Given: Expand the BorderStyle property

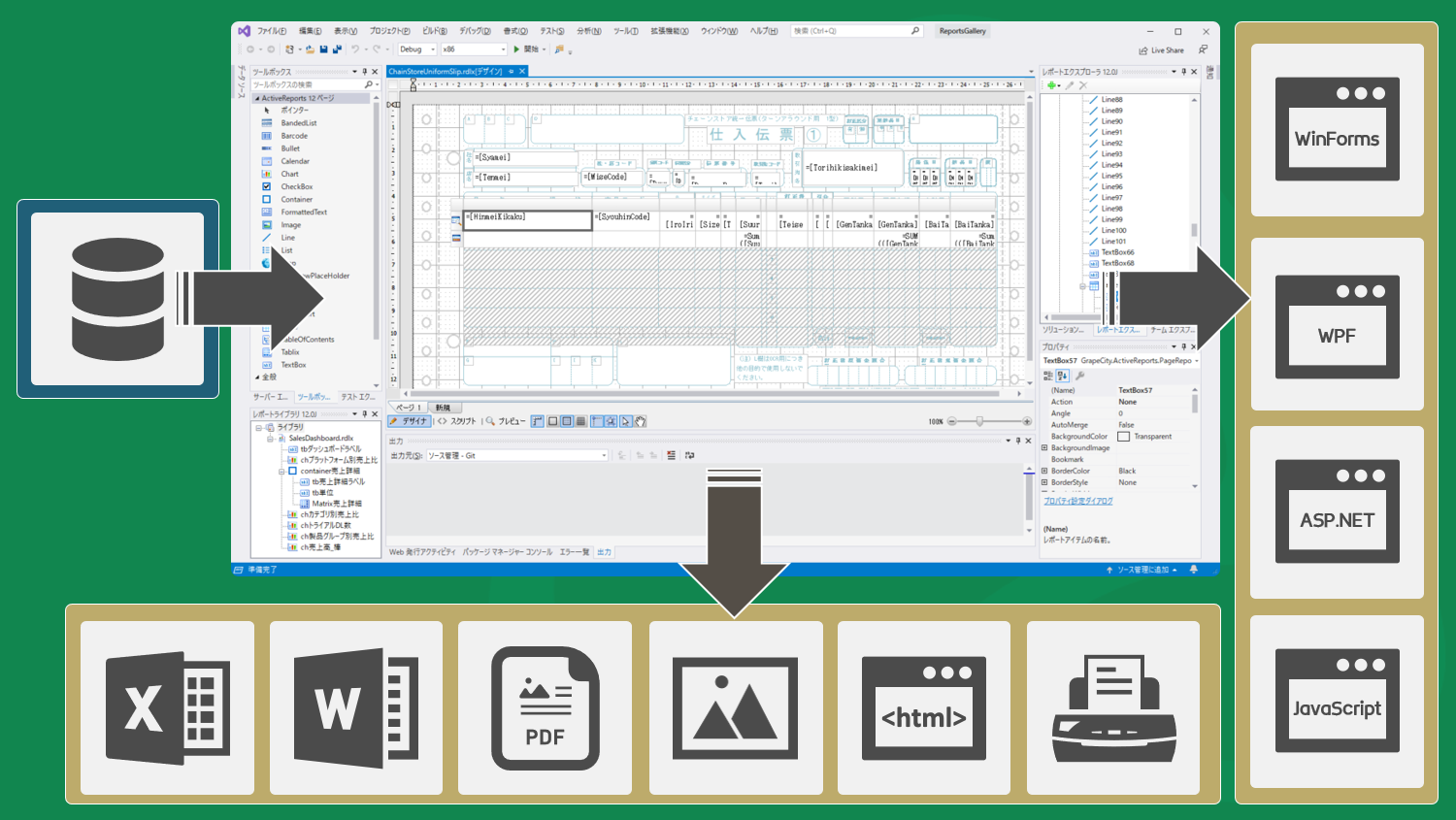Looking at the screenshot, I should click(1044, 482).
